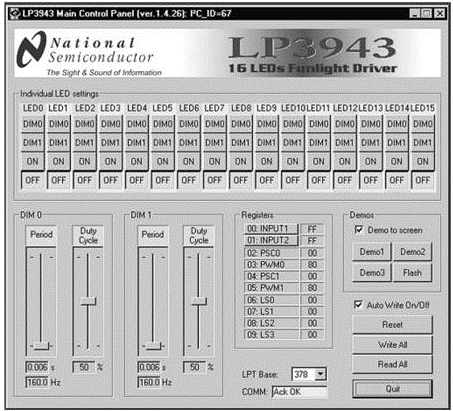Click the DIM 0 duty cycle percent field

(x=84, y=367)
